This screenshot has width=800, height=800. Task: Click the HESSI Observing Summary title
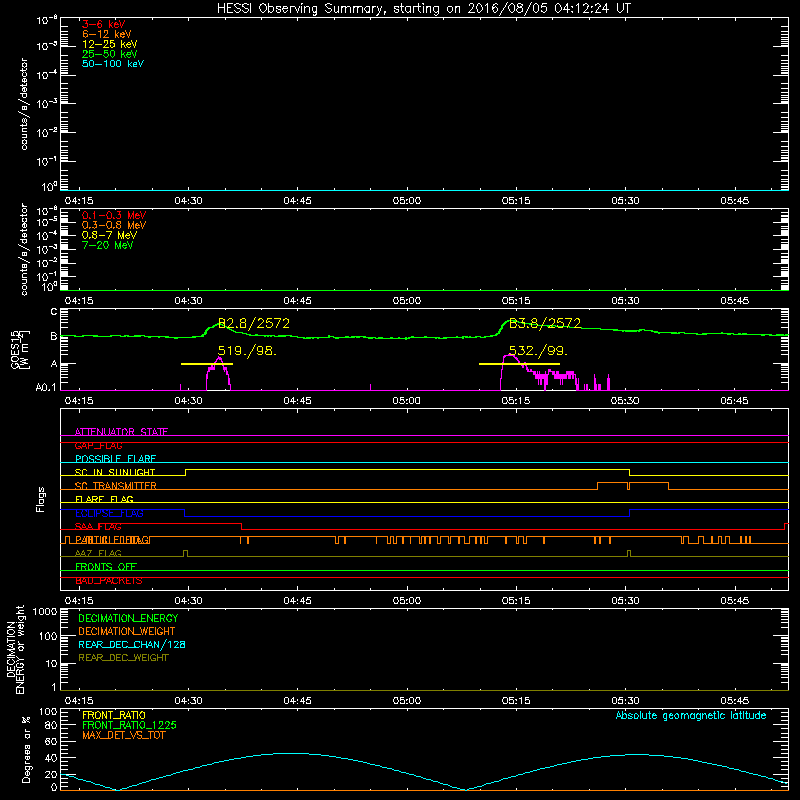pos(424,8)
